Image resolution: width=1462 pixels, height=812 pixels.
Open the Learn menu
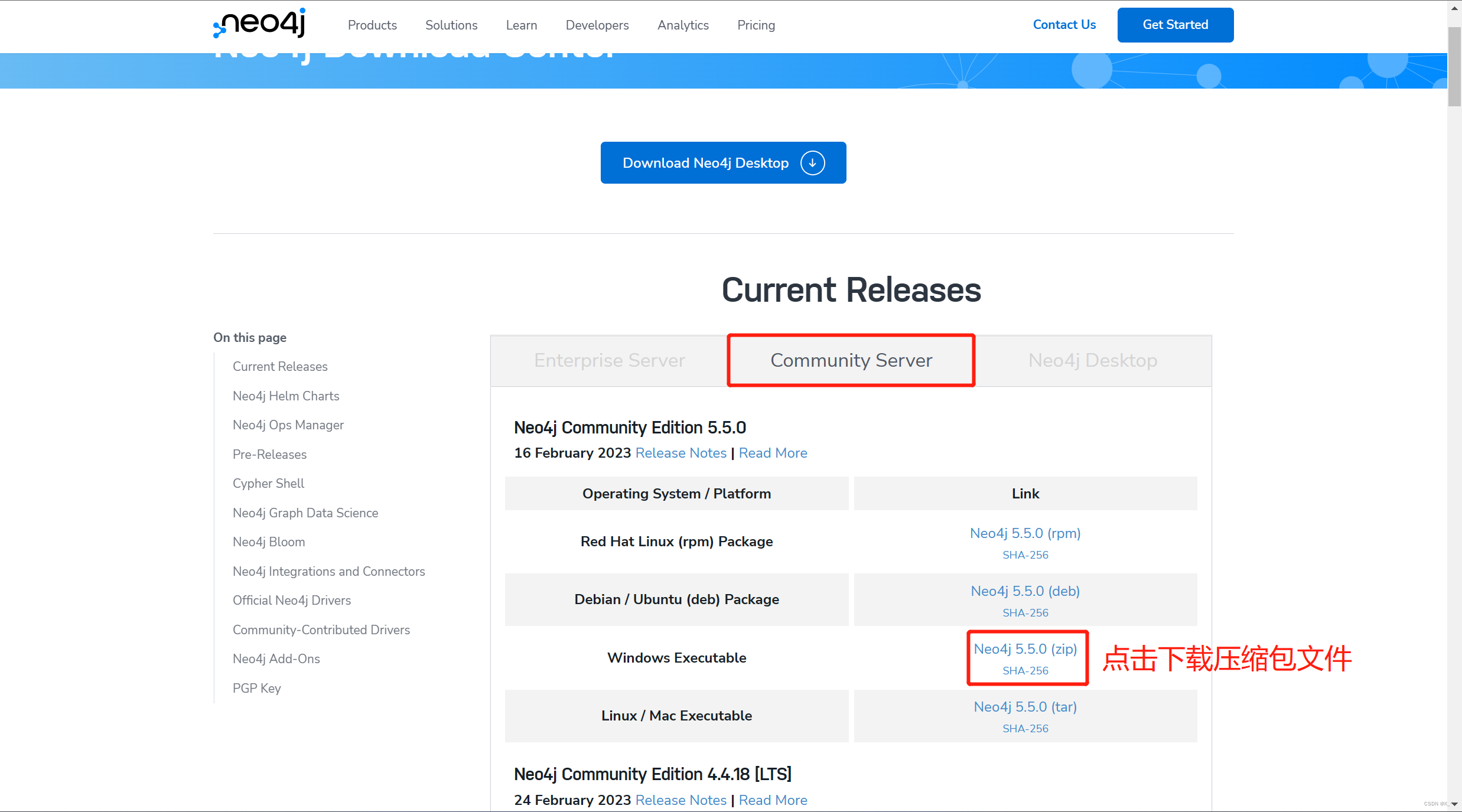pyautogui.click(x=521, y=25)
